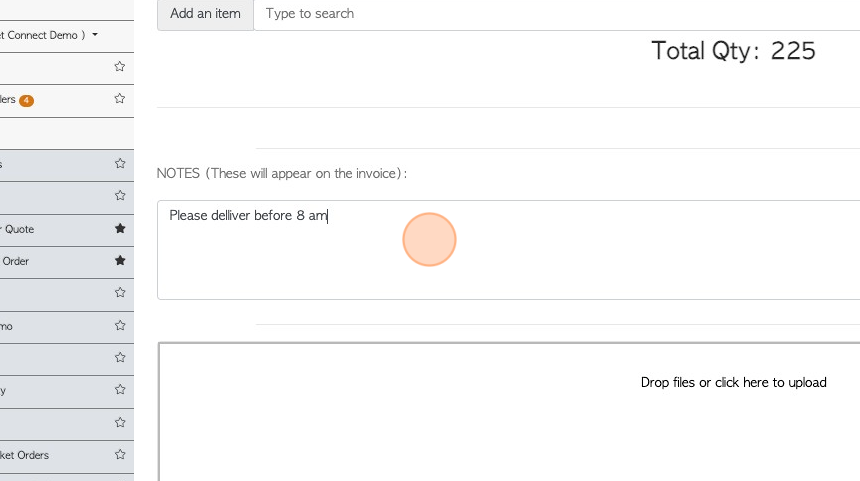
Task: Star the 'ket Orders' sidebar entry
Action: coord(120,454)
